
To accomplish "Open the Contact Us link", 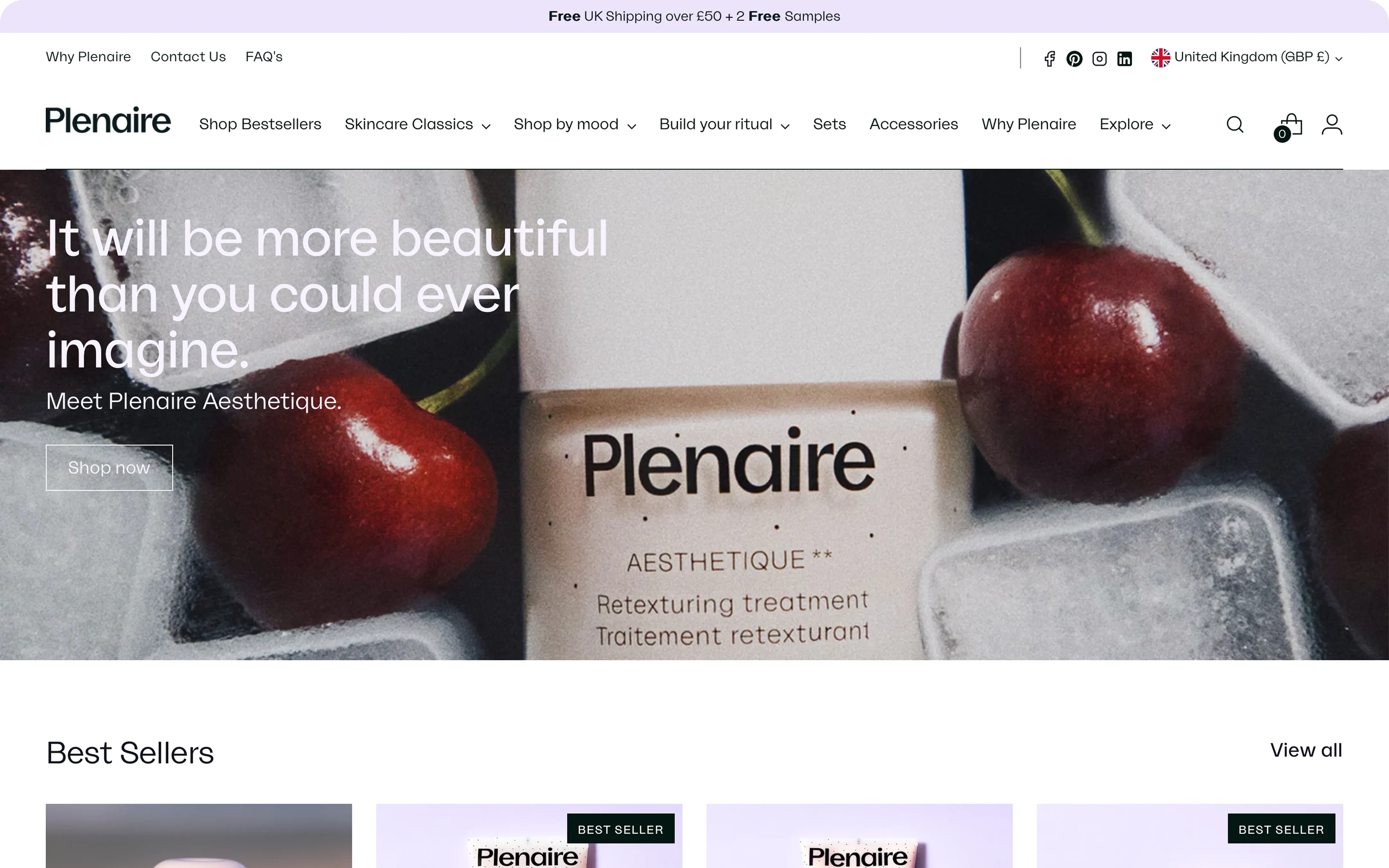I will tap(188, 57).
